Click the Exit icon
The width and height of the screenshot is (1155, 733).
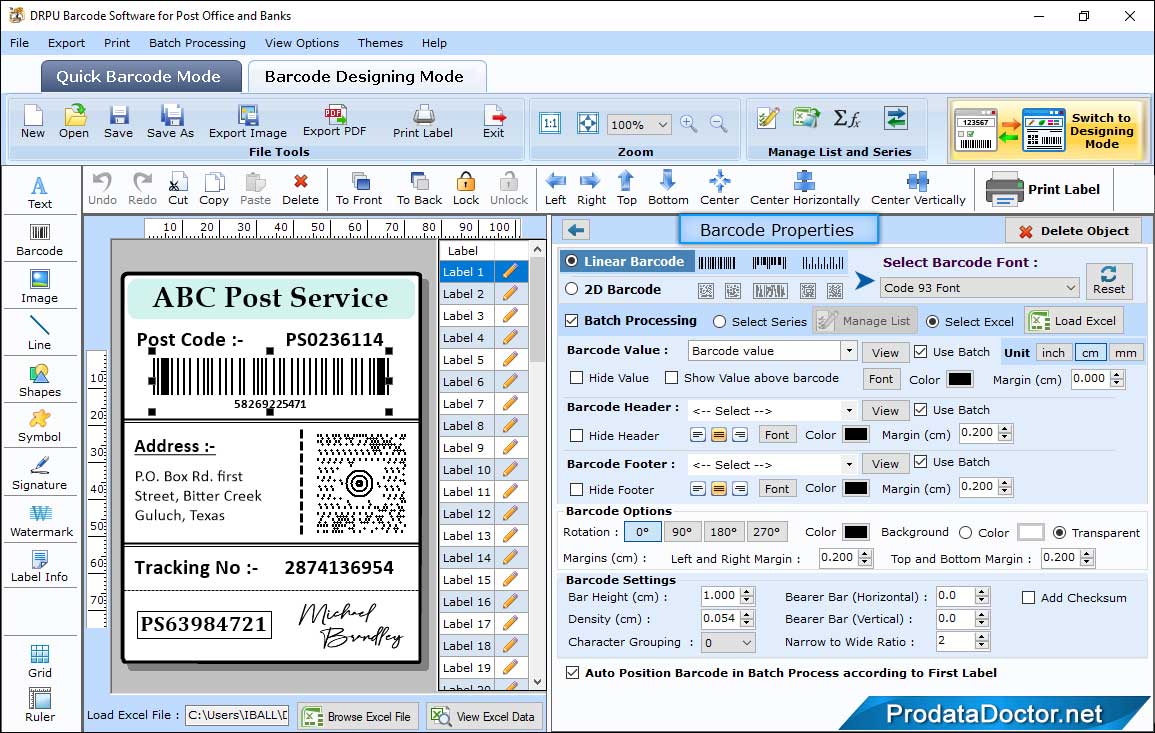(494, 122)
